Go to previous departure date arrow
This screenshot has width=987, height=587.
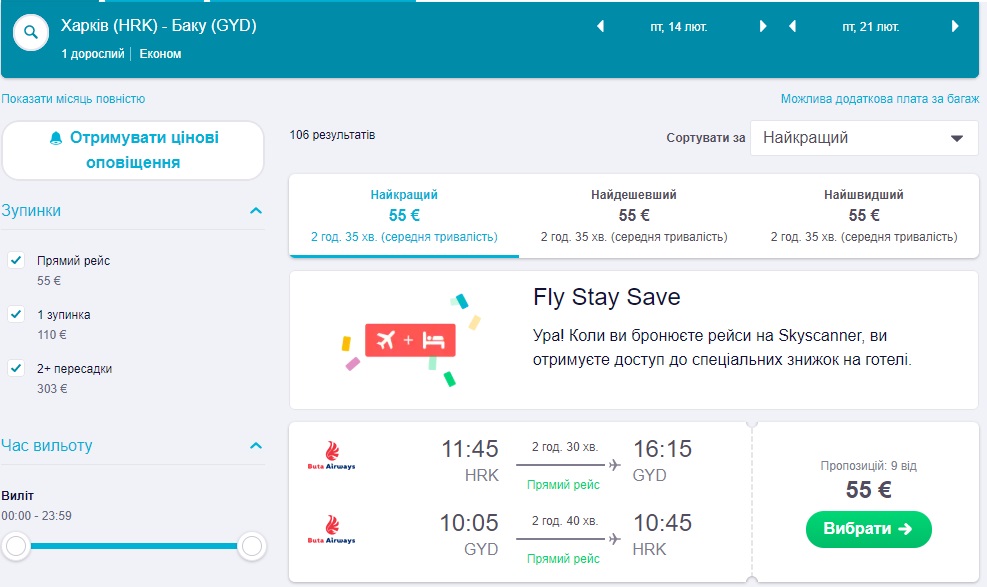tap(600, 27)
